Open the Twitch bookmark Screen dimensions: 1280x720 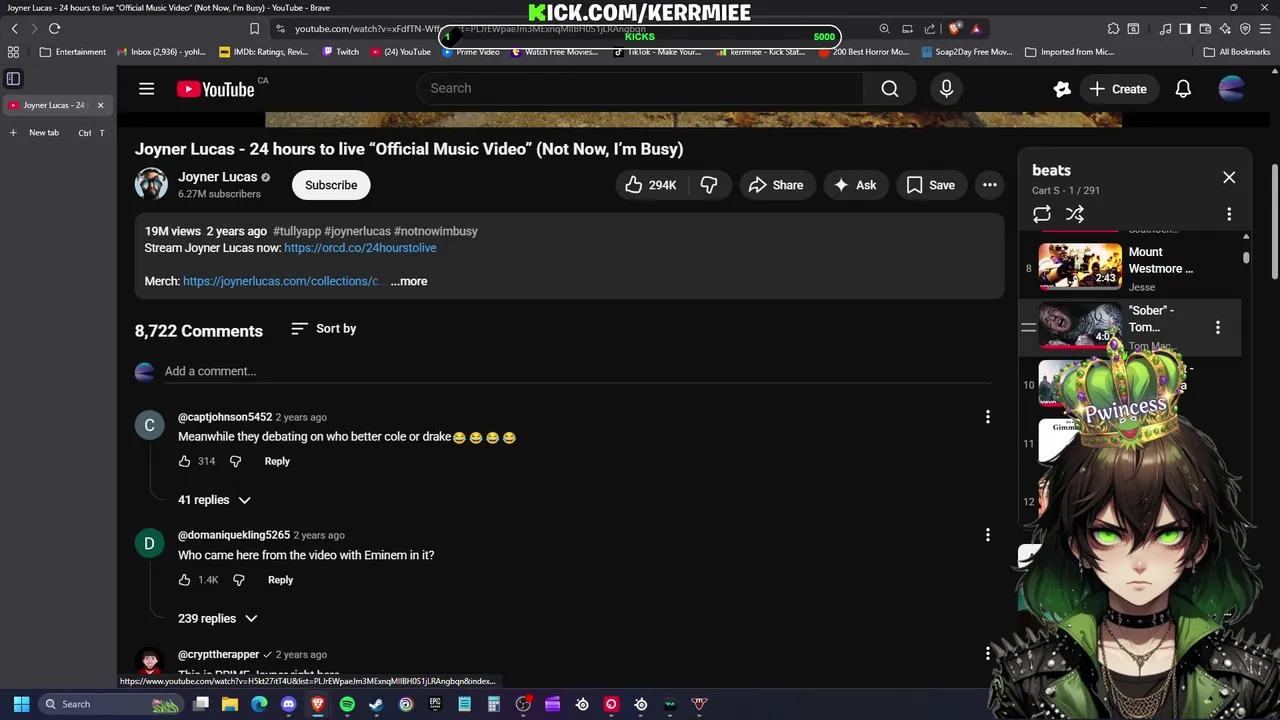340,52
